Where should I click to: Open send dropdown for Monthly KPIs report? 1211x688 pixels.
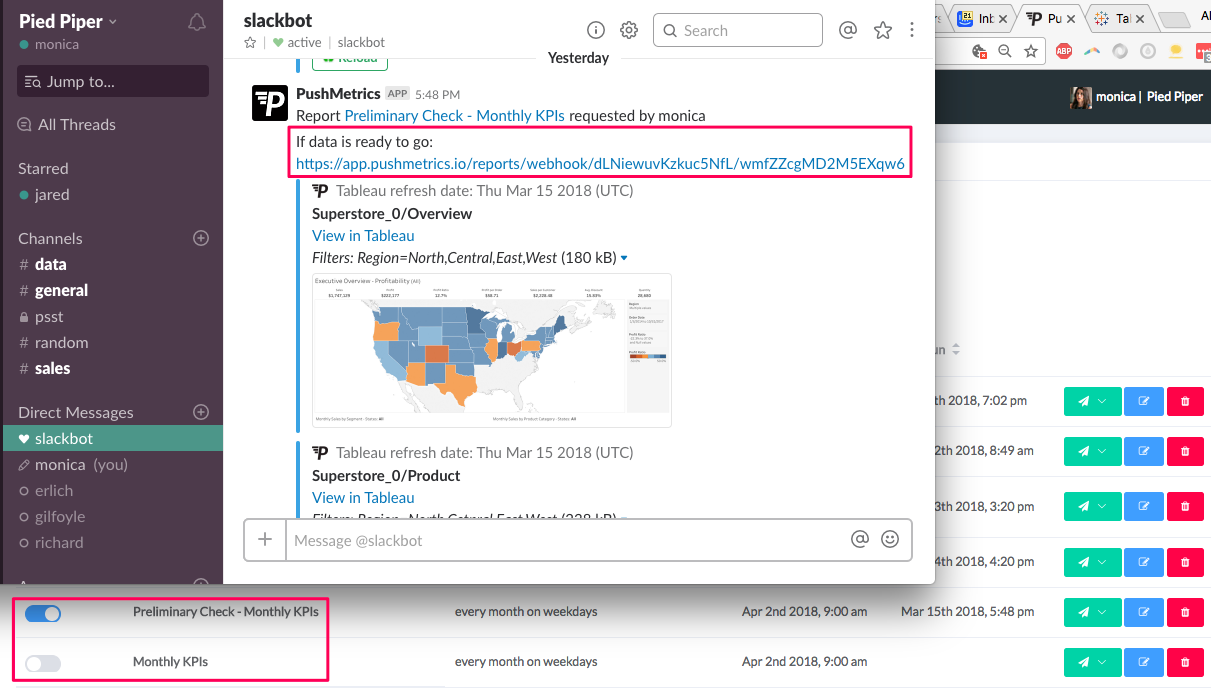(1093, 662)
